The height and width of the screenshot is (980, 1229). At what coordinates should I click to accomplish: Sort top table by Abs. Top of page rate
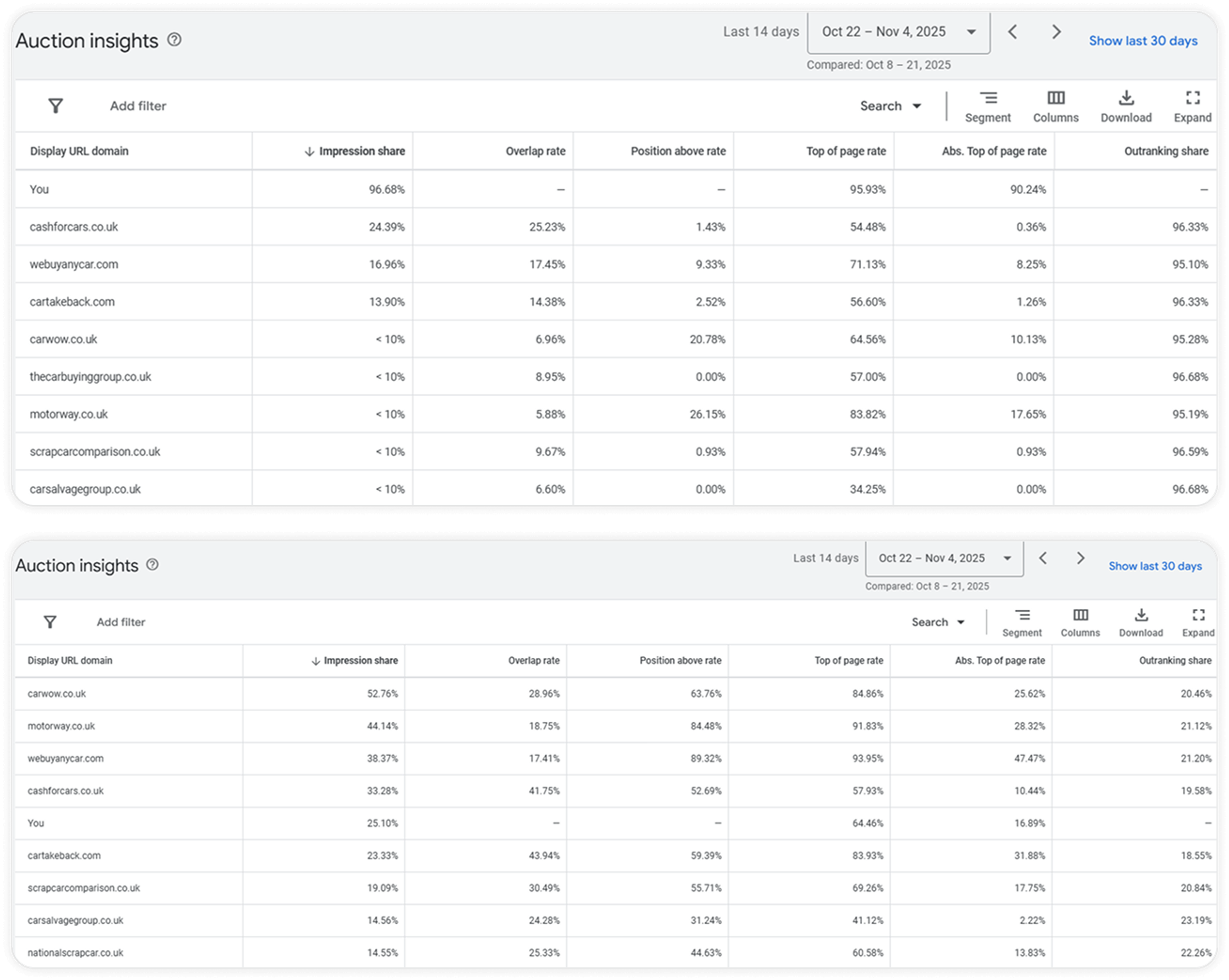[x=994, y=151]
